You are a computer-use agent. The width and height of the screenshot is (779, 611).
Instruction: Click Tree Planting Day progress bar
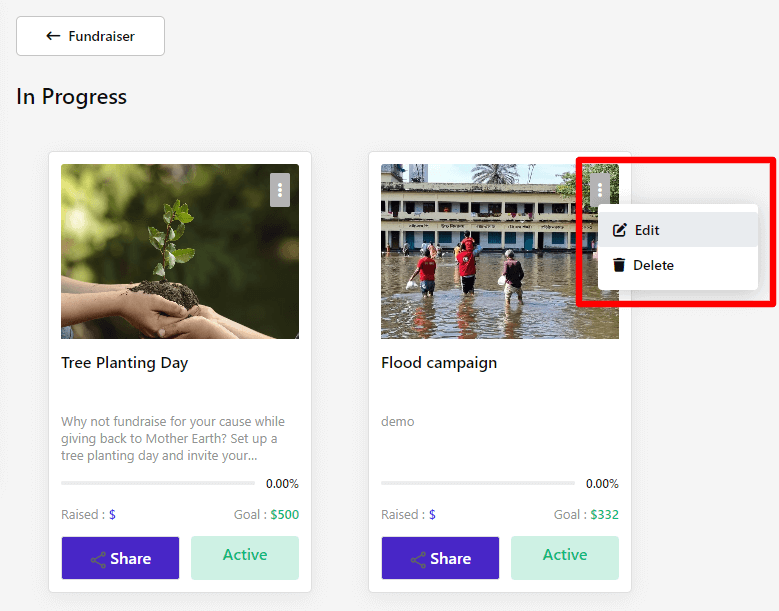(158, 484)
